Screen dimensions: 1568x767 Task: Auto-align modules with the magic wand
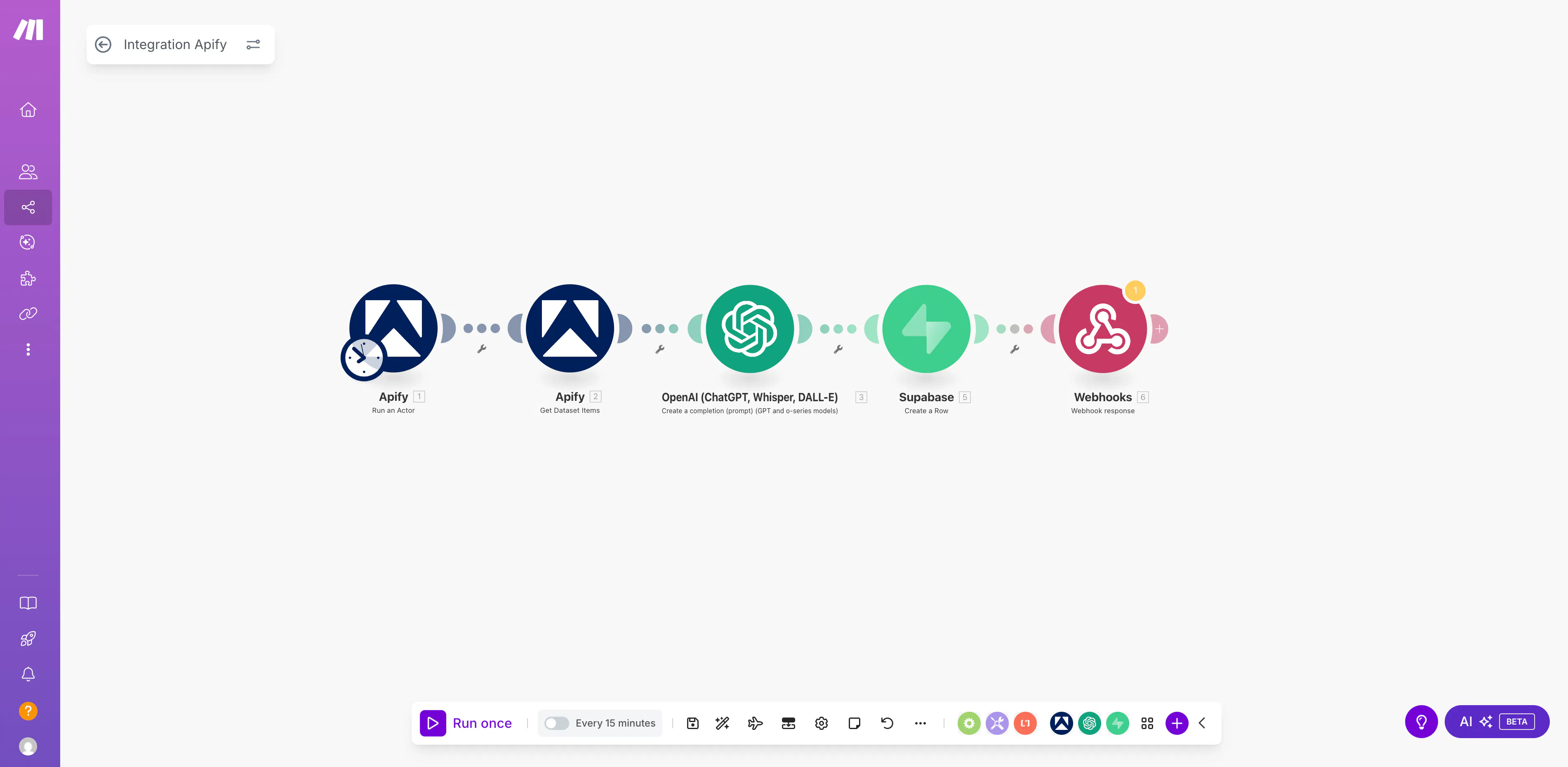(723, 723)
